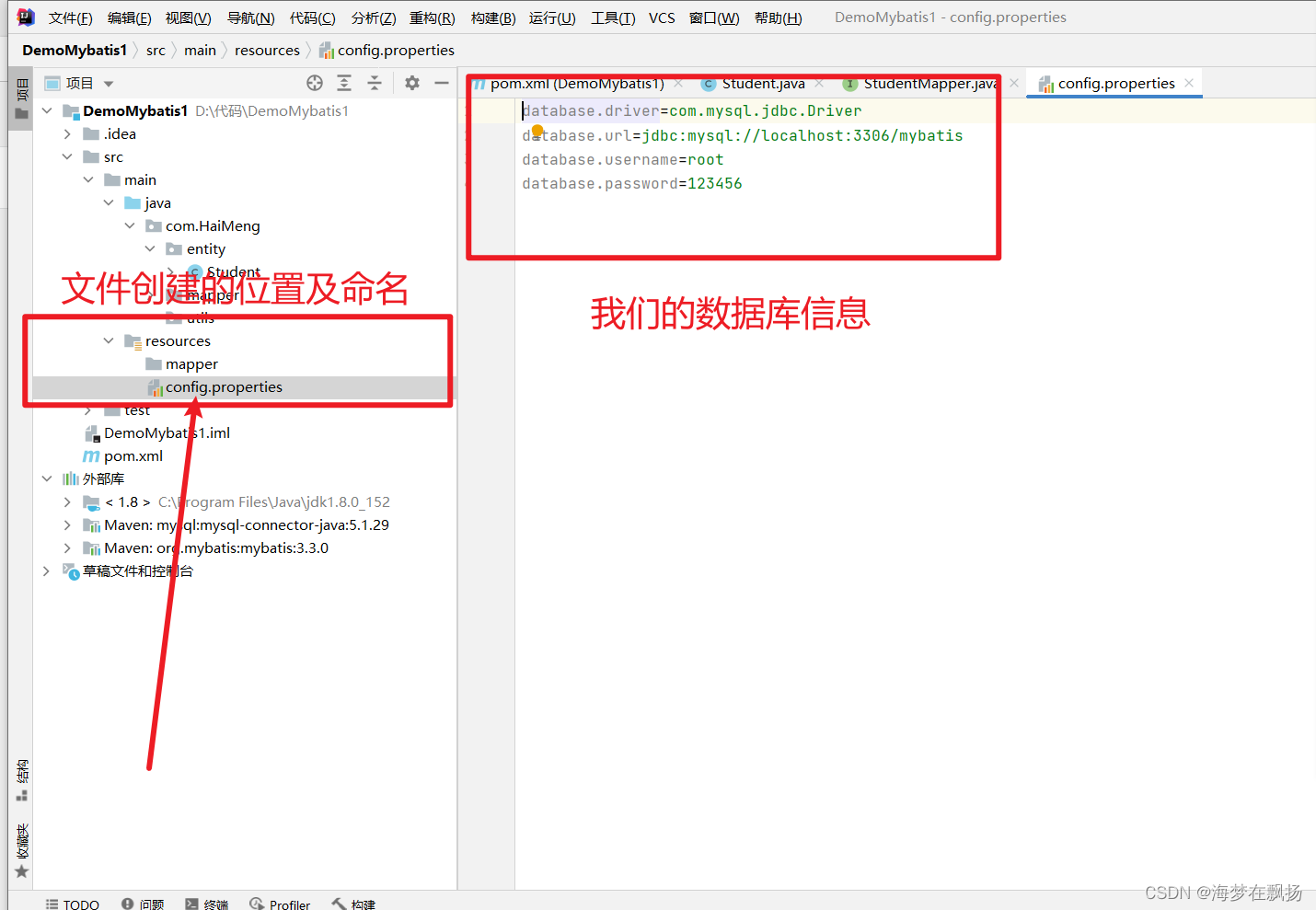
Task: Click main breadcrumb in navigation bar
Action: (200, 50)
